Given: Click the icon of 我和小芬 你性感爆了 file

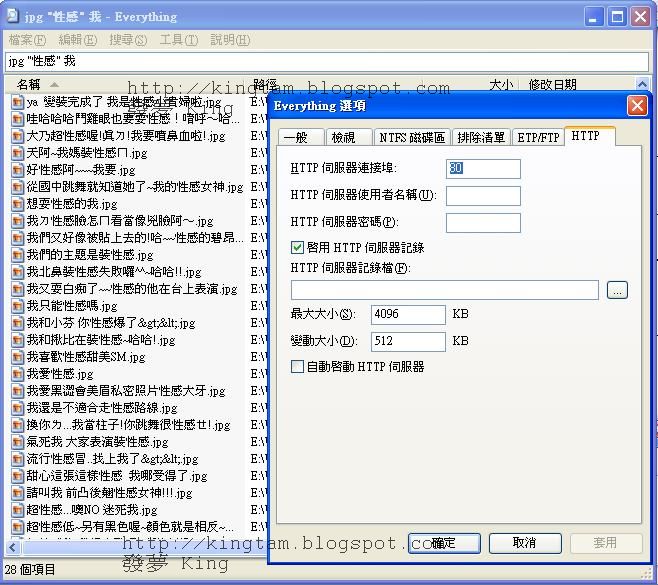Looking at the screenshot, I should pos(17,323).
